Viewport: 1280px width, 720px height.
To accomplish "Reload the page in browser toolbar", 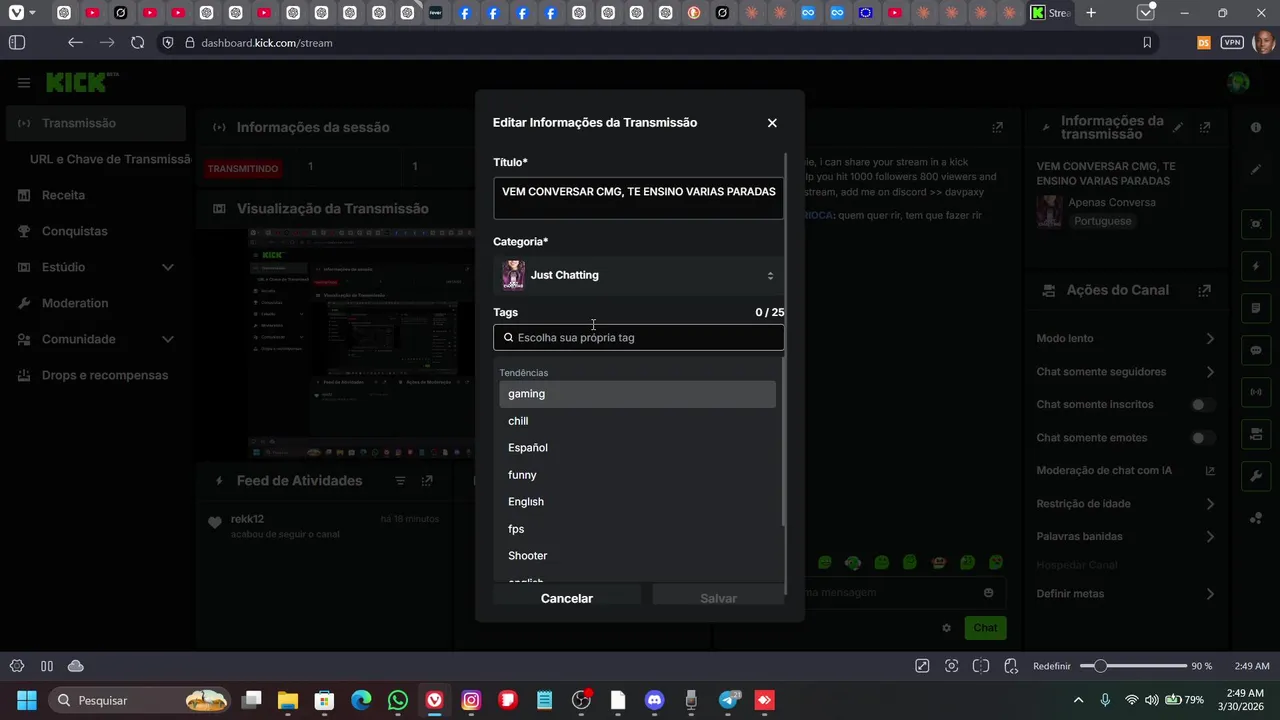I will click(138, 43).
